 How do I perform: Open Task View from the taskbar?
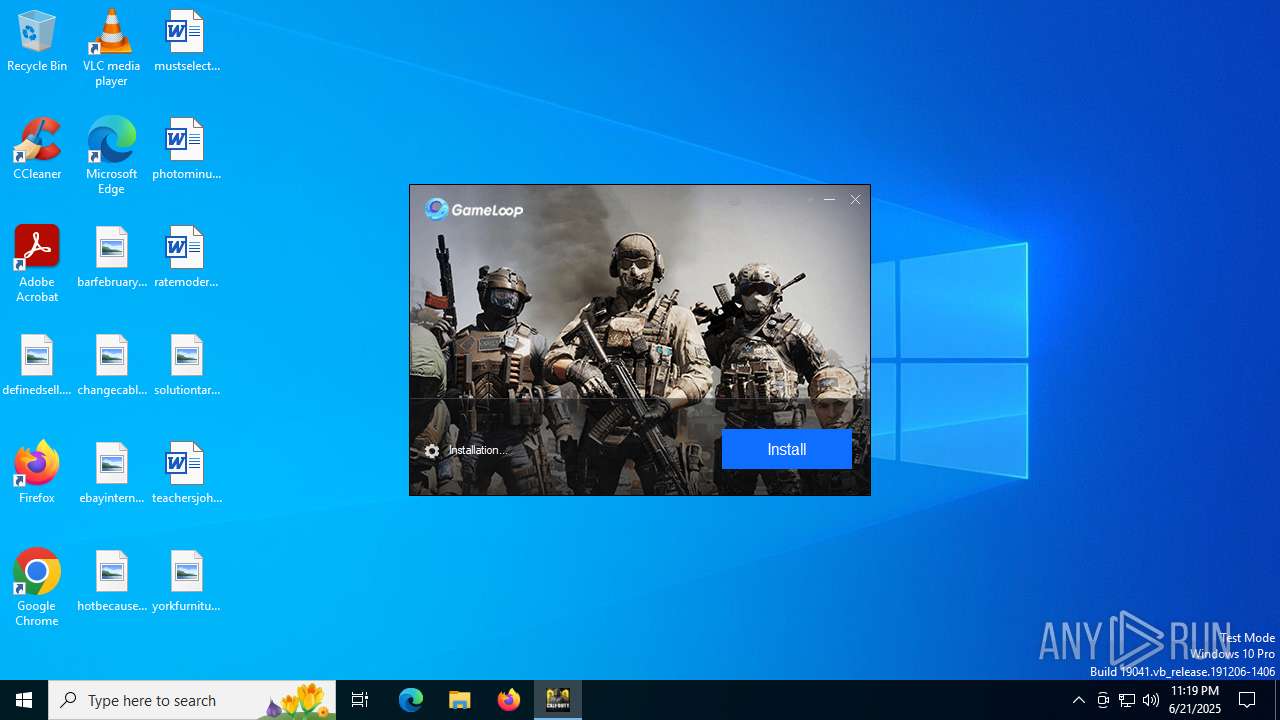360,700
